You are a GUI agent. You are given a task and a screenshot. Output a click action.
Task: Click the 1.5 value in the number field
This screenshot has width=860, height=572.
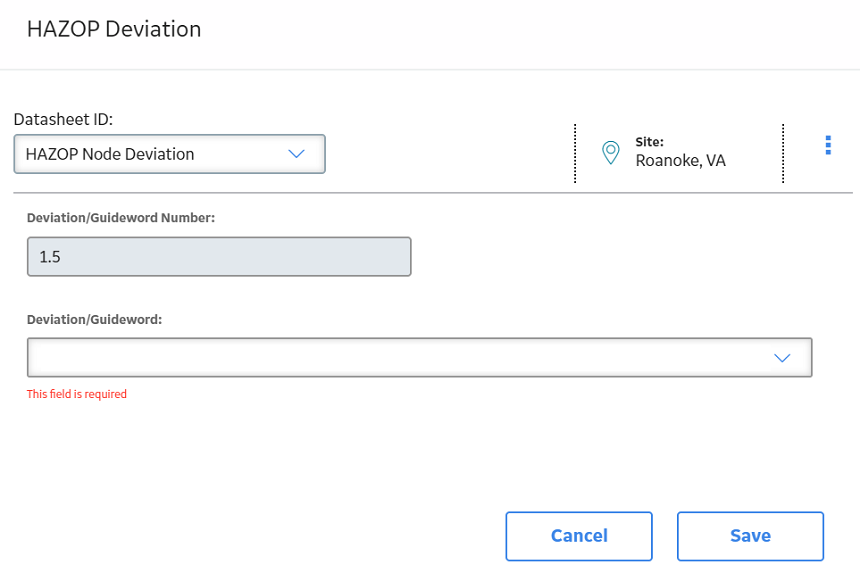[50, 257]
